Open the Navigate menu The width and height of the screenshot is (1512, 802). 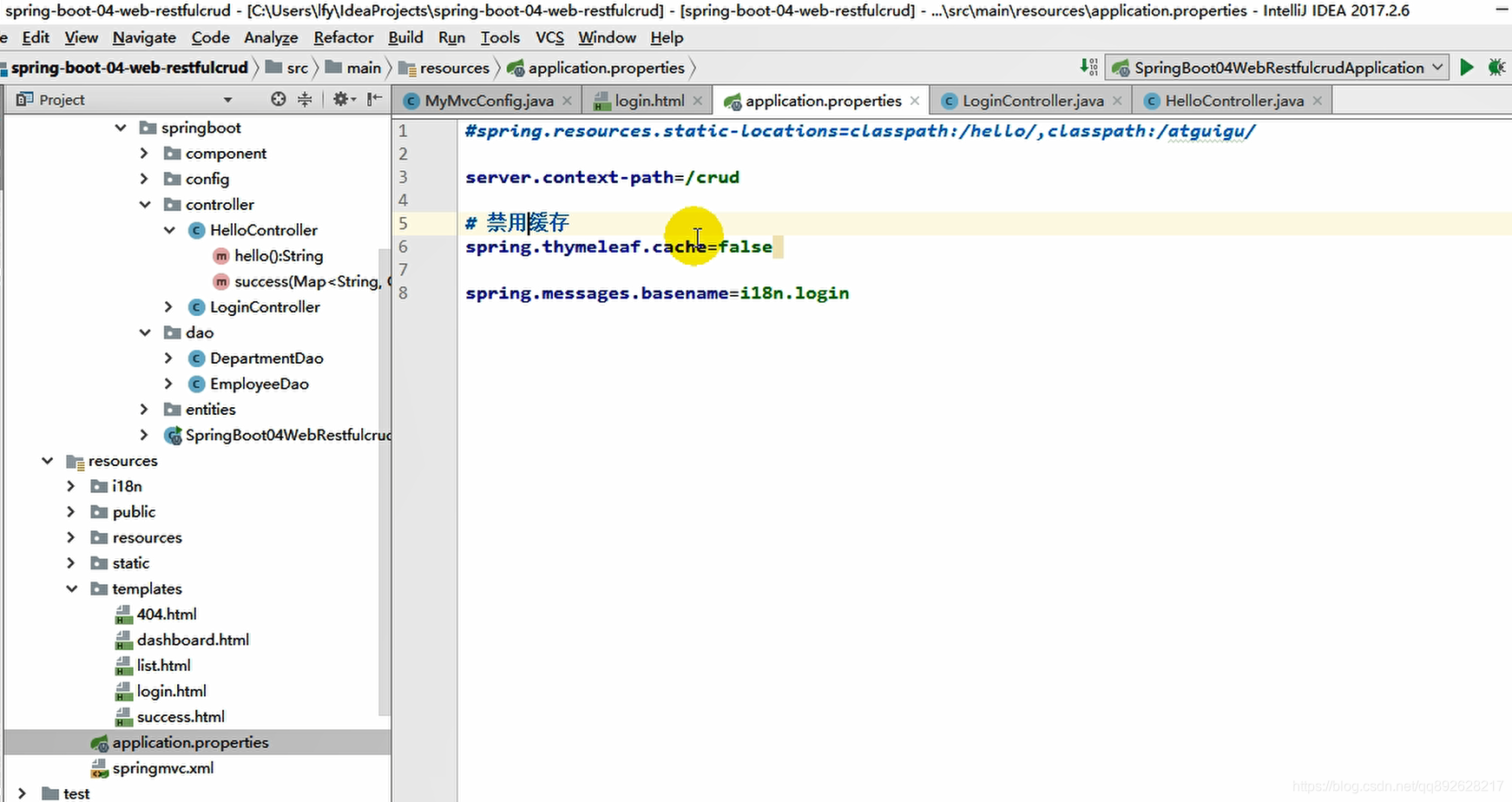[x=144, y=37]
